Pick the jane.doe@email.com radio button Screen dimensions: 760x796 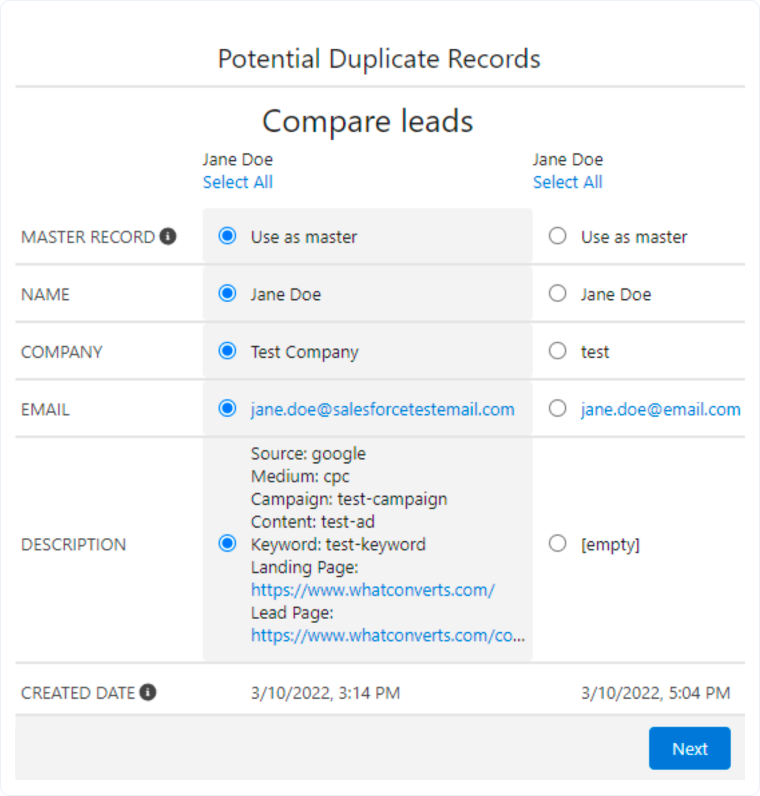[557, 408]
